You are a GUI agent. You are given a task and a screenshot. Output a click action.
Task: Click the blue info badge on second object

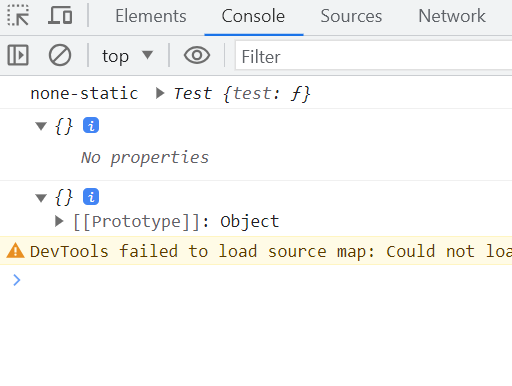91,196
